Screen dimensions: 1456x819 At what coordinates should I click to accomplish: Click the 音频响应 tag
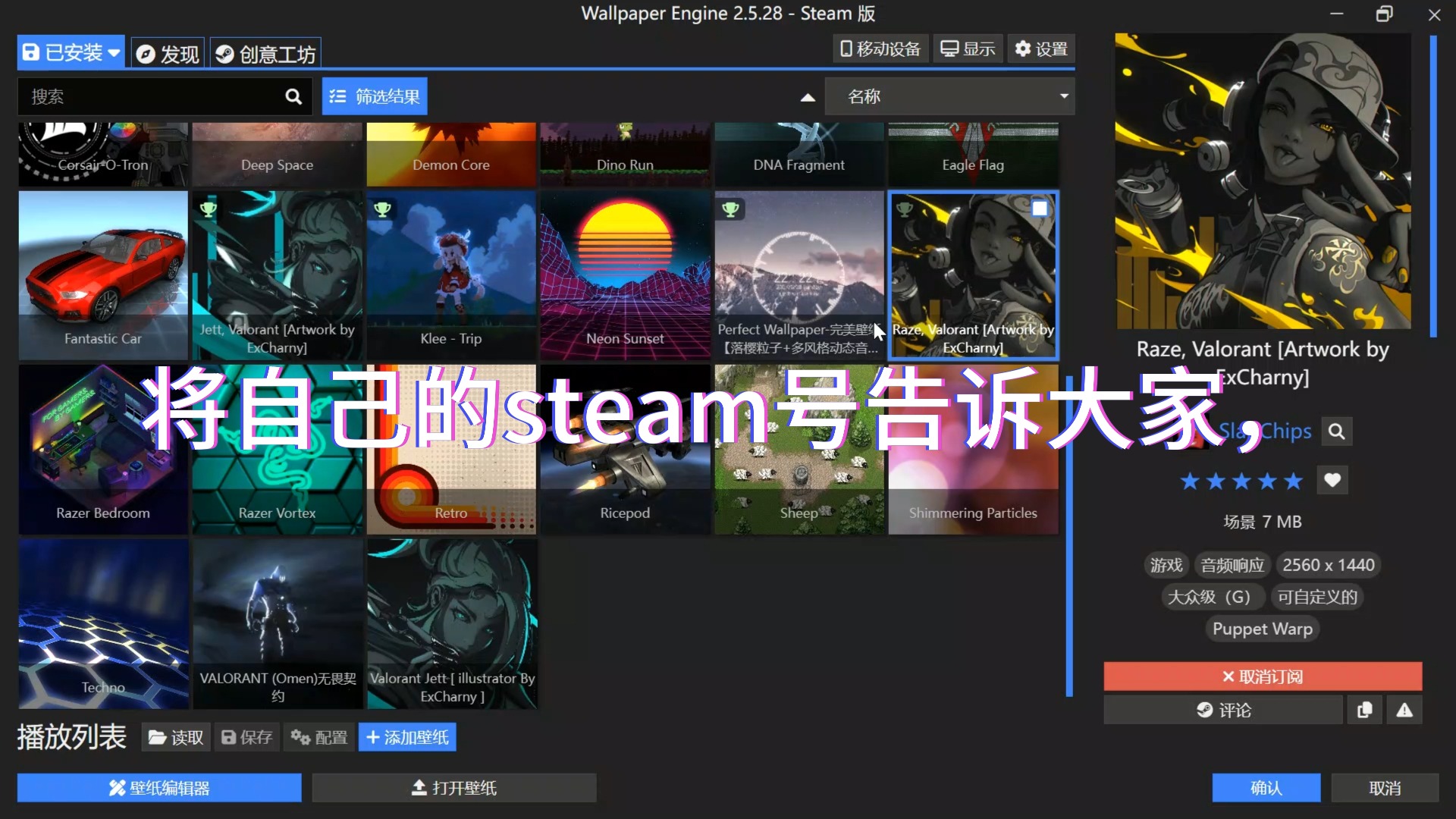pos(1232,565)
